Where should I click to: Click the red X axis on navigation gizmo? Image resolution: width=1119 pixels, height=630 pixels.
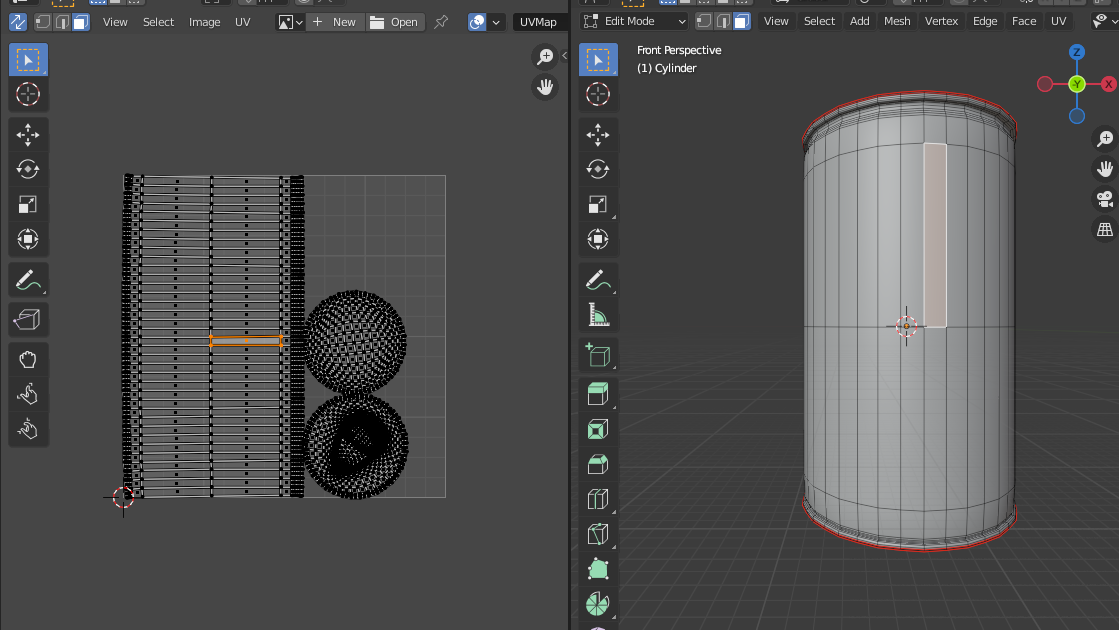click(1108, 84)
